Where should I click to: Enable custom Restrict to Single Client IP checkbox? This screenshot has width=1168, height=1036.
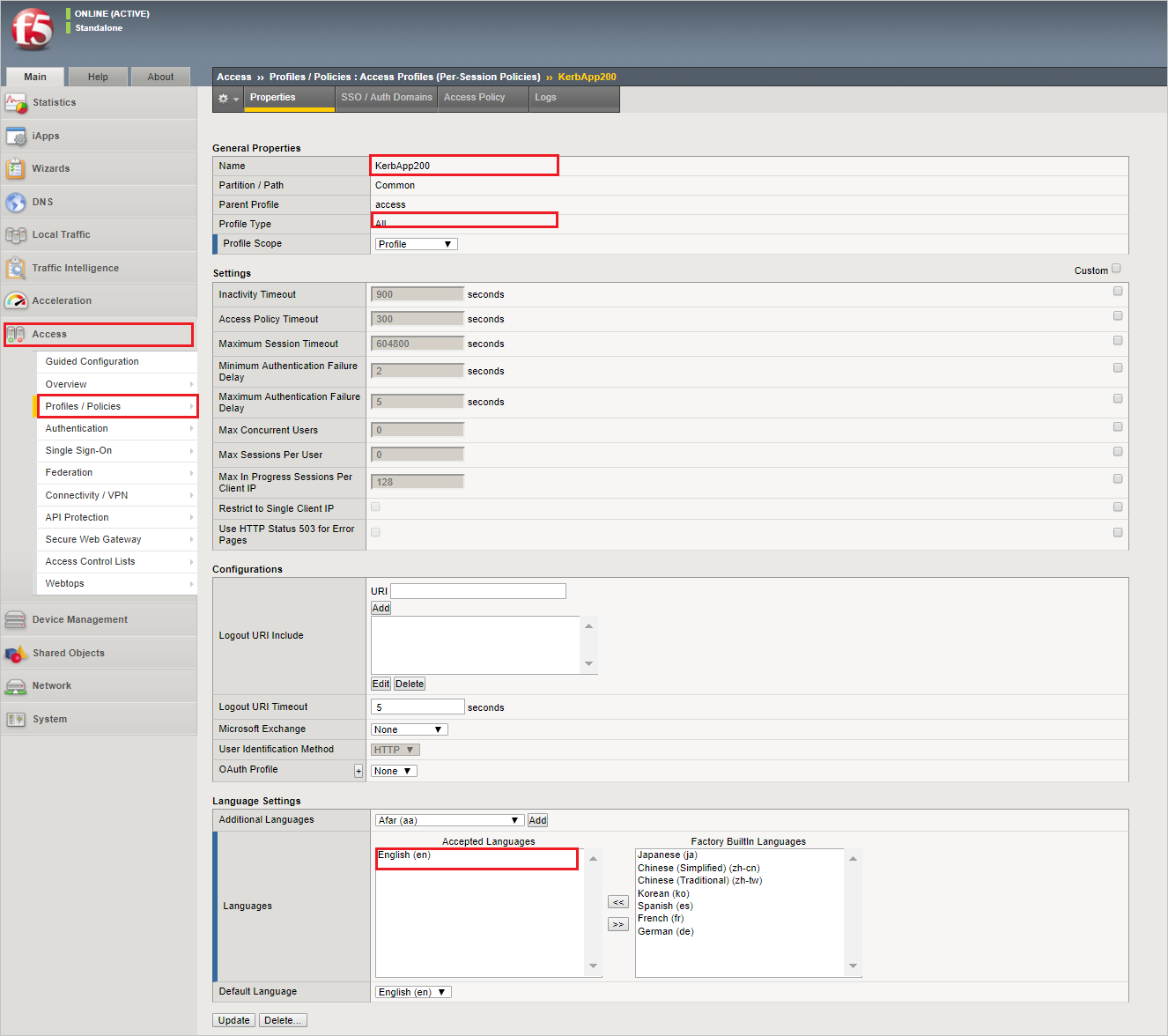point(1118,507)
